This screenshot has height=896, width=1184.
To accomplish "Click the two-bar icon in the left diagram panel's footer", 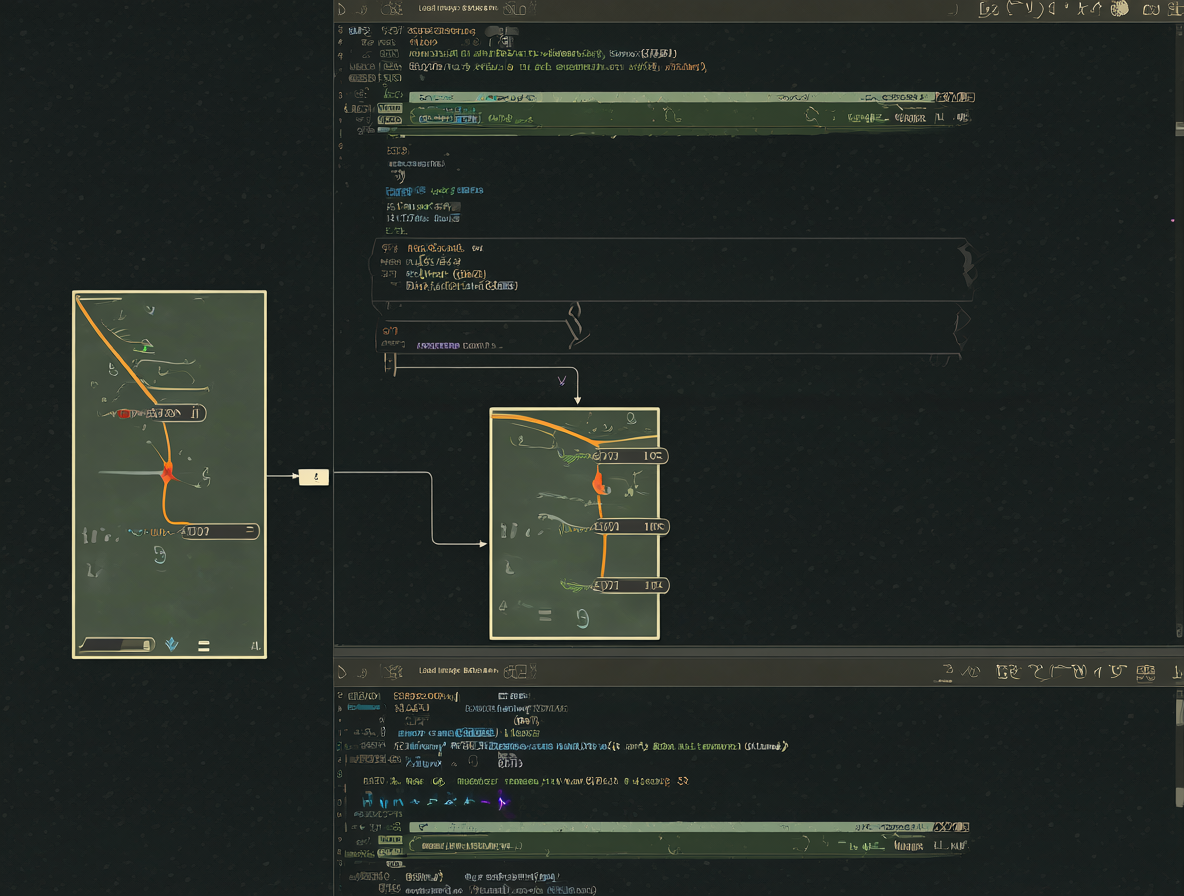I will (204, 645).
